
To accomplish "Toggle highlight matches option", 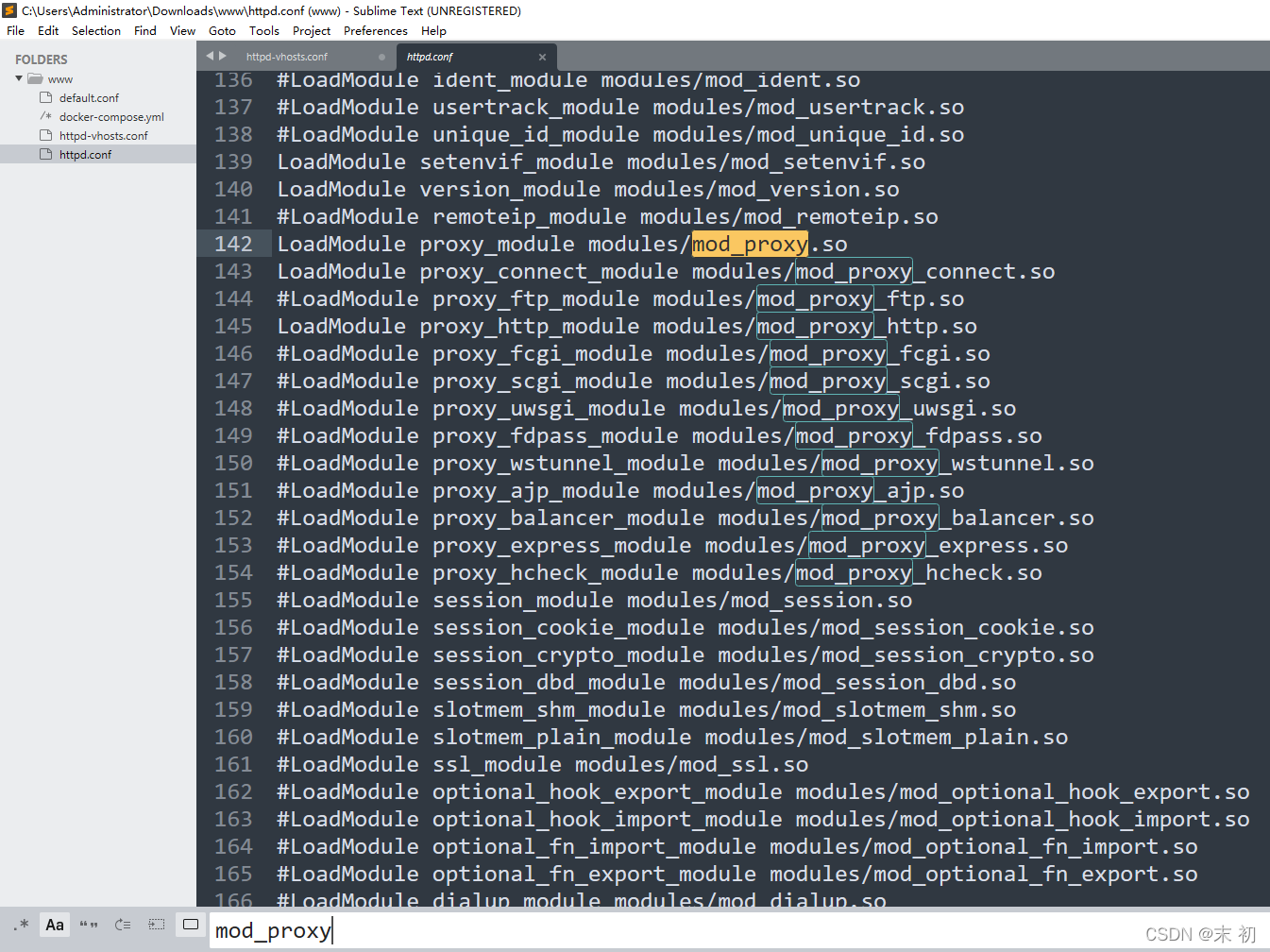I will pyautogui.click(x=191, y=925).
